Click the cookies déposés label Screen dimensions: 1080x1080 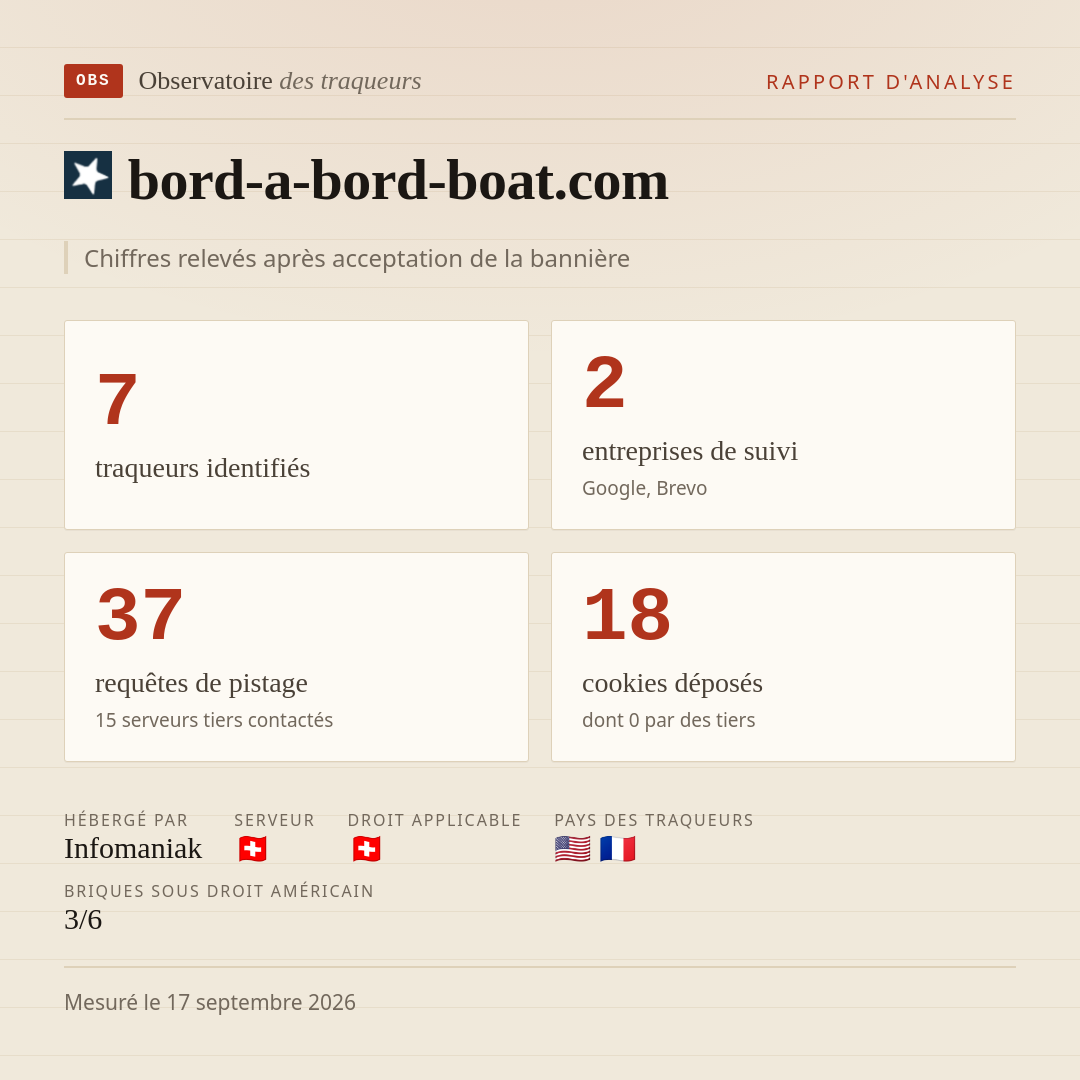672,684
